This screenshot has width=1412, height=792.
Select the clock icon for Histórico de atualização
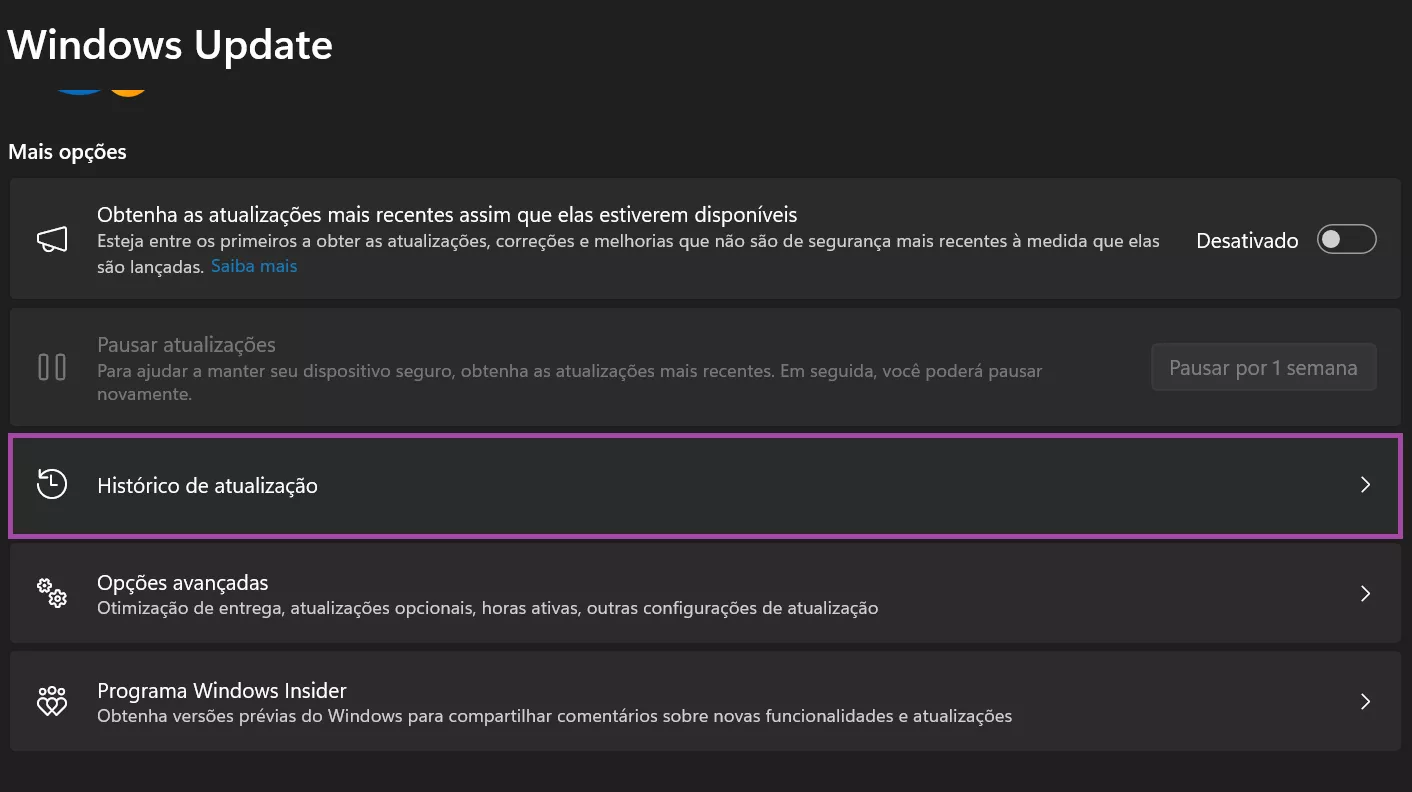pyautogui.click(x=52, y=485)
